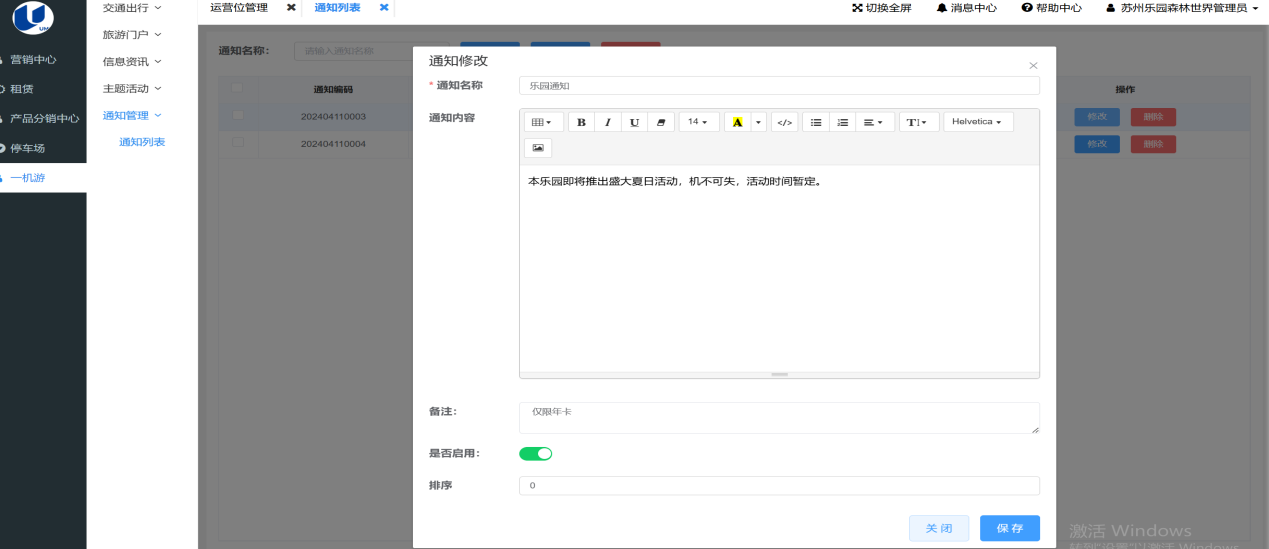This screenshot has width=1269, height=549.
Task: Click the insert picture icon
Action: coord(538,148)
